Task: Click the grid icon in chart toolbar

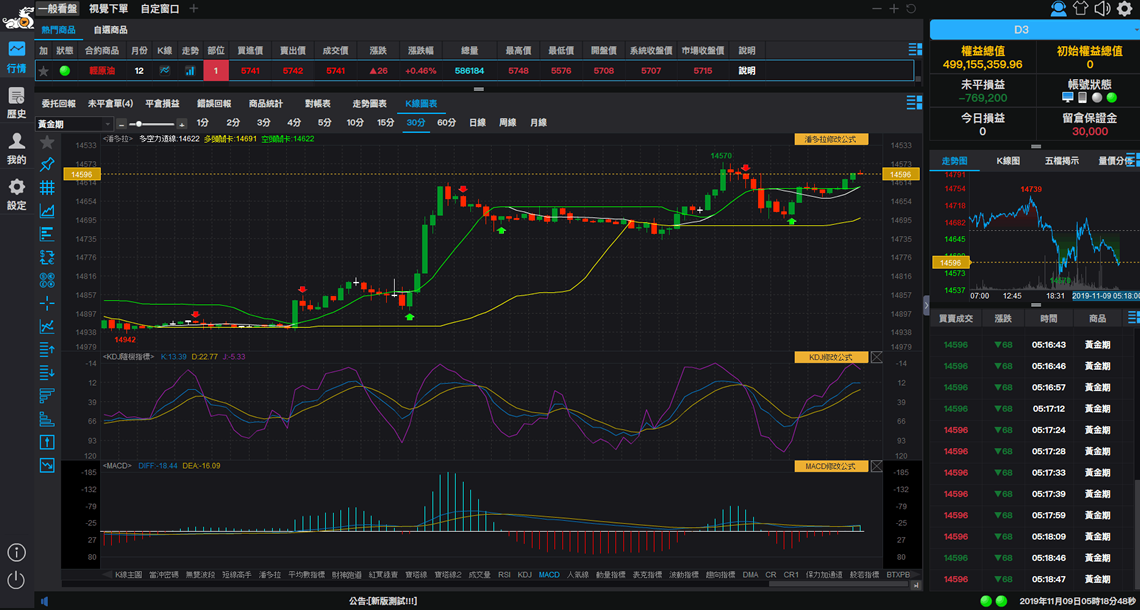Action: point(47,187)
